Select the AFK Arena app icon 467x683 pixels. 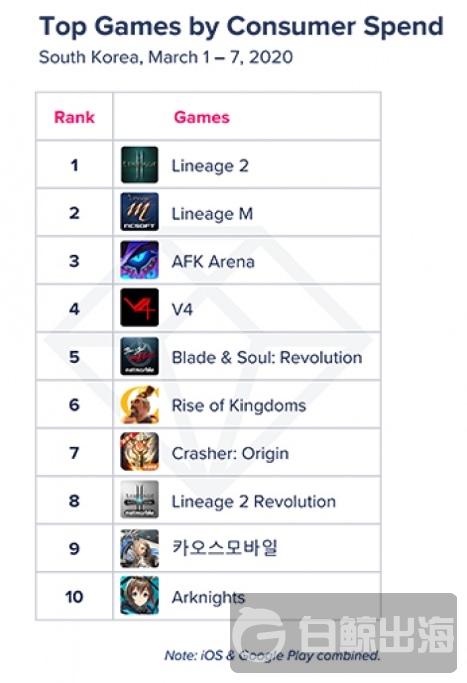[x=139, y=260]
